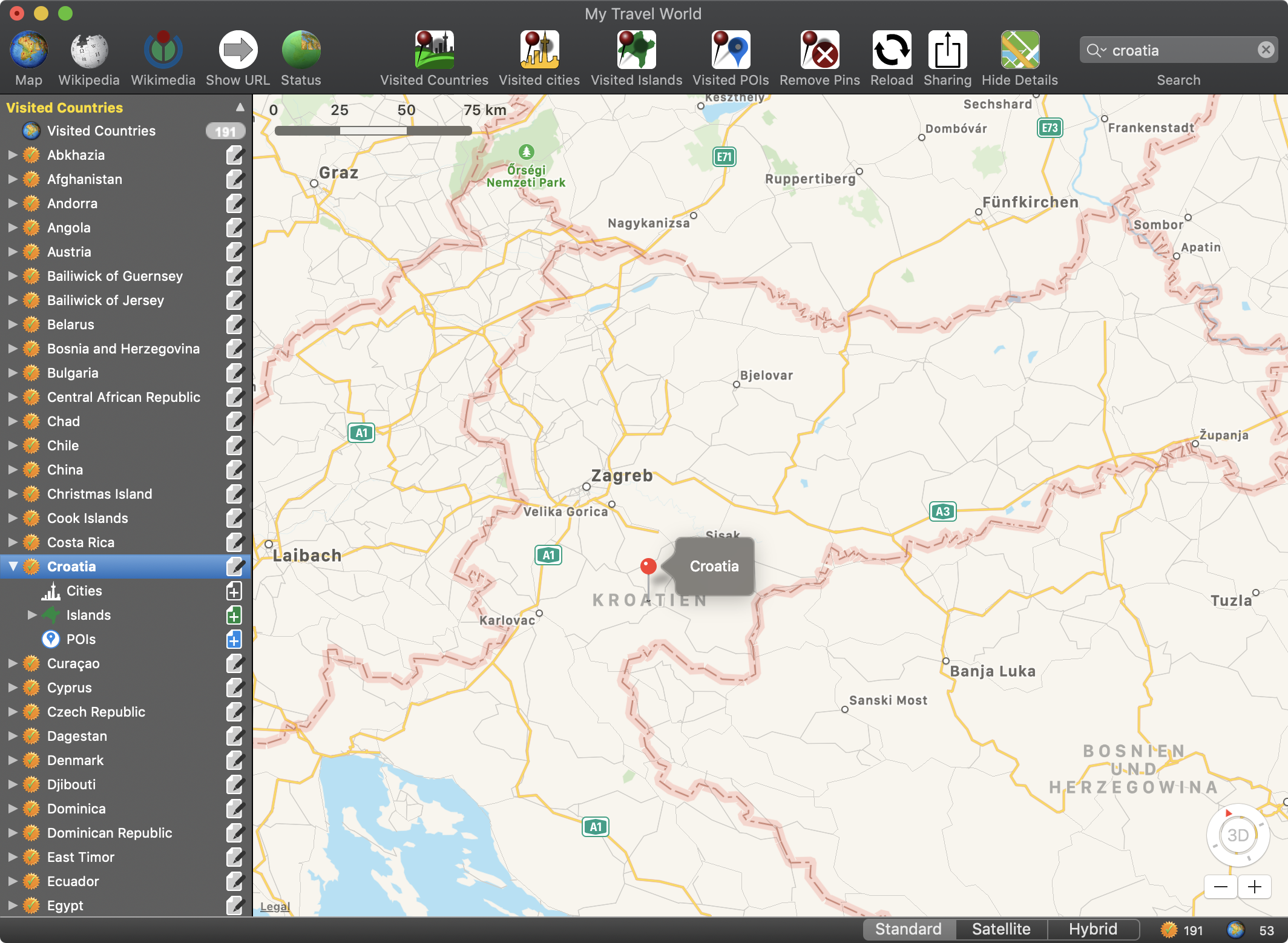
Task: Toggle 3D map mode
Action: tap(1238, 836)
